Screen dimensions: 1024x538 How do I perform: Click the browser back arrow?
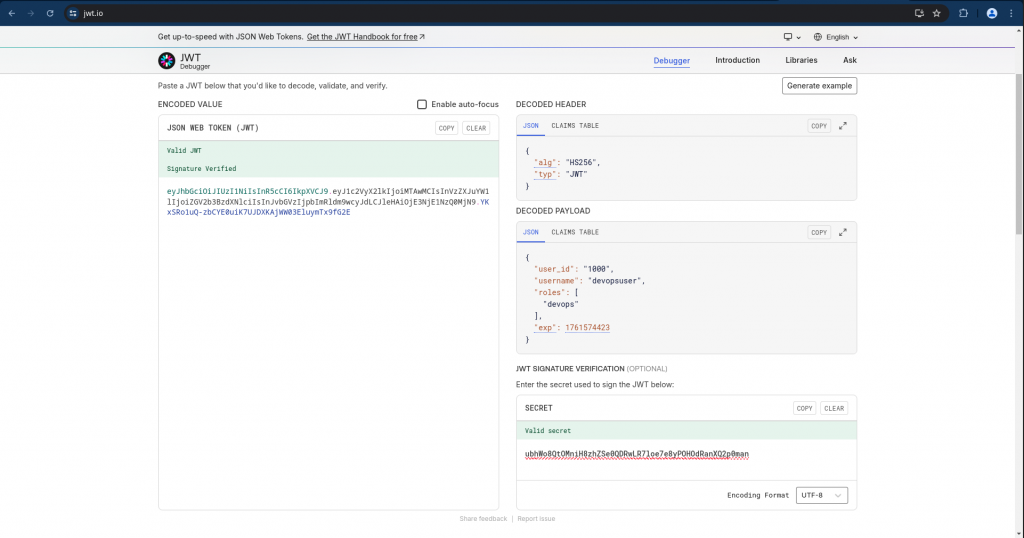[x=12, y=13]
